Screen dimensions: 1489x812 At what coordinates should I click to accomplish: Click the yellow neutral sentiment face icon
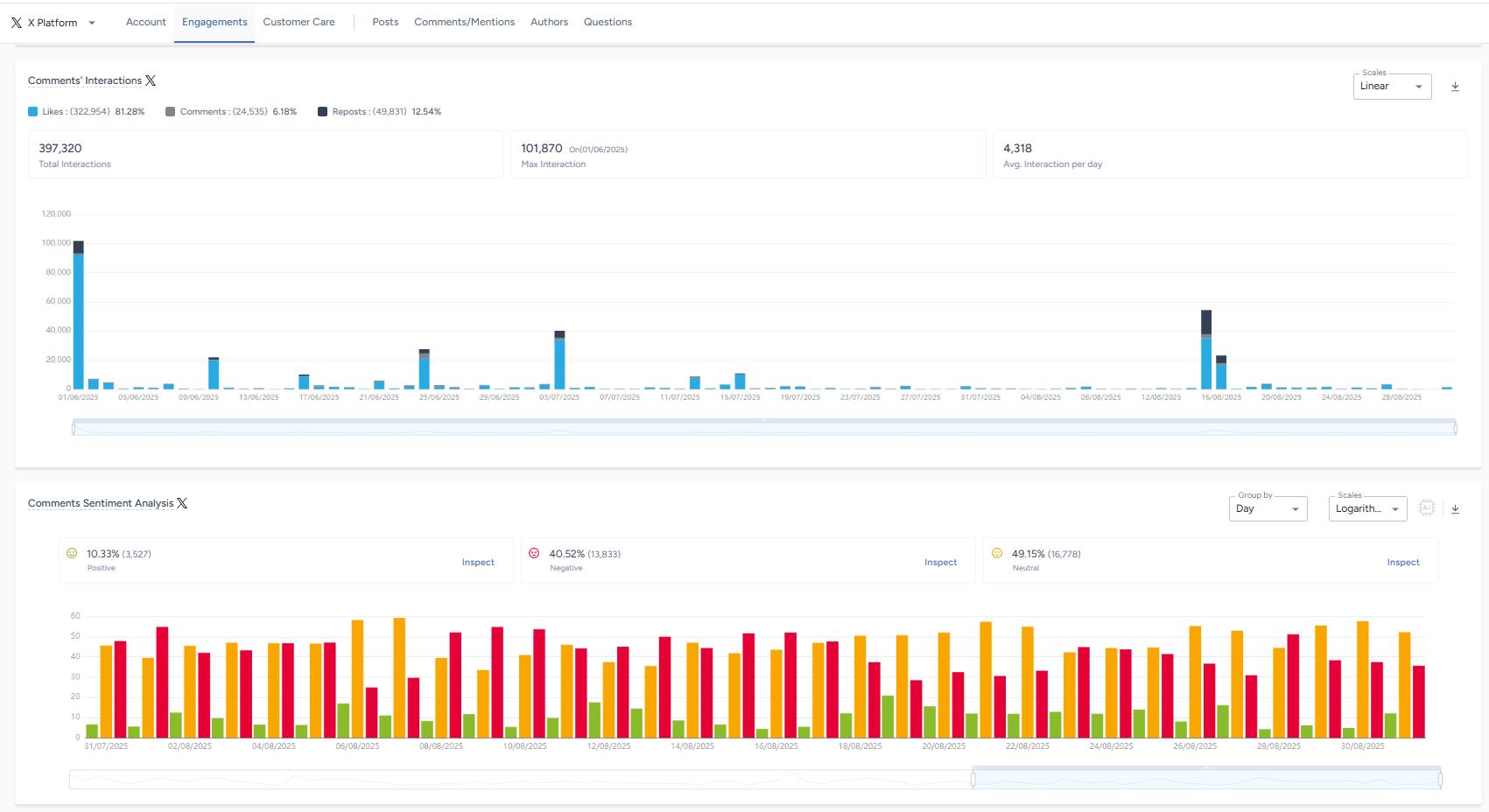click(997, 553)
